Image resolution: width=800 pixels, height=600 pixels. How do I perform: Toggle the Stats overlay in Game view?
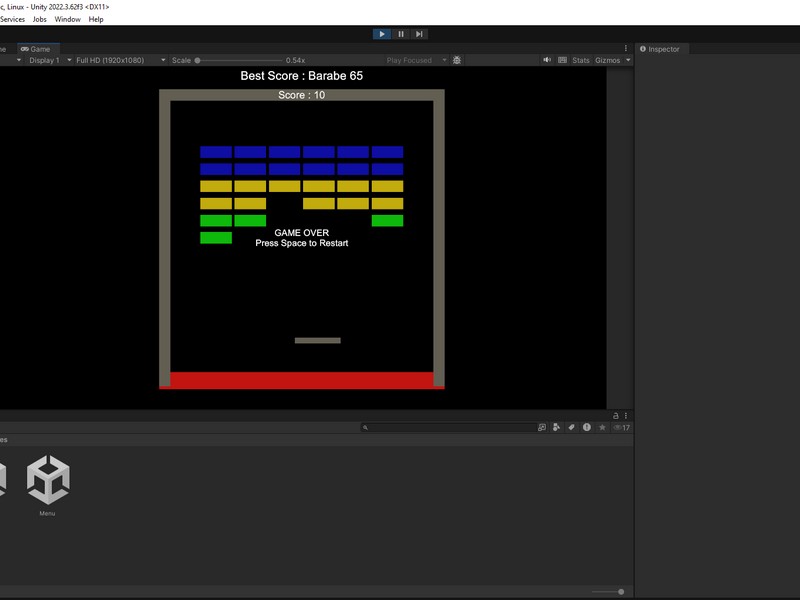pos(580,60)
